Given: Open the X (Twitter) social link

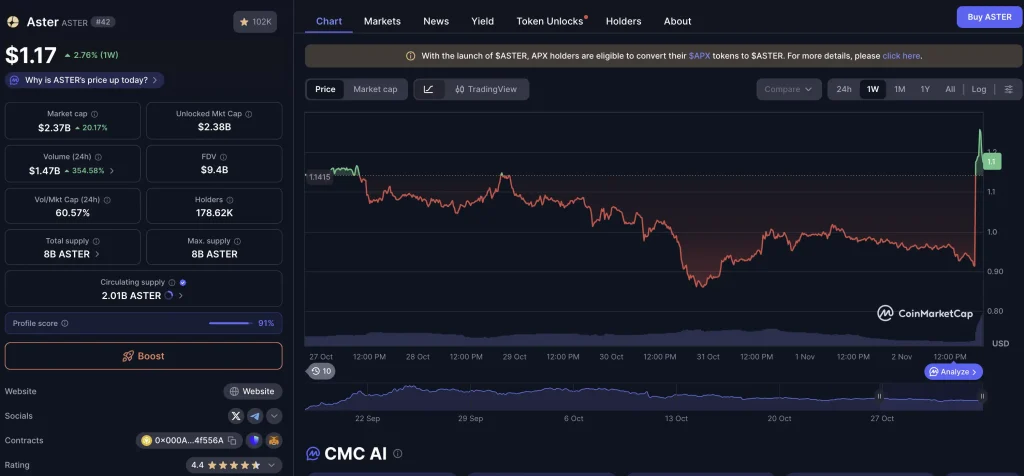Looking at the screenshot, I should (236, 416).
